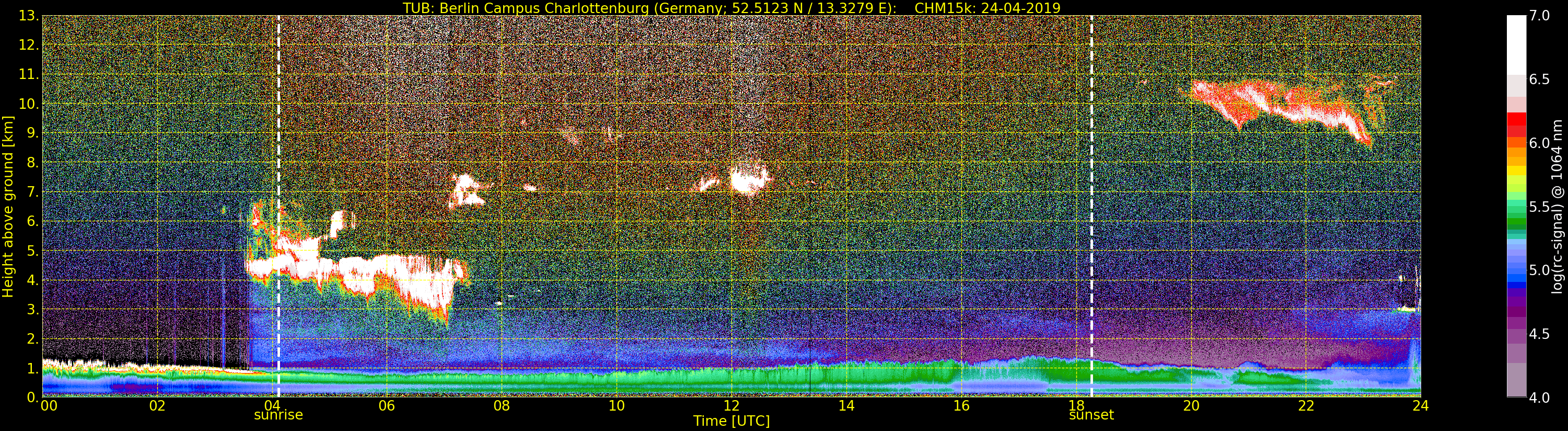Image resolution: width=1568 pixels, height=431 pixels.
Task: Click the sunrise dashed vertical line marker
Action: pos(278,206)
